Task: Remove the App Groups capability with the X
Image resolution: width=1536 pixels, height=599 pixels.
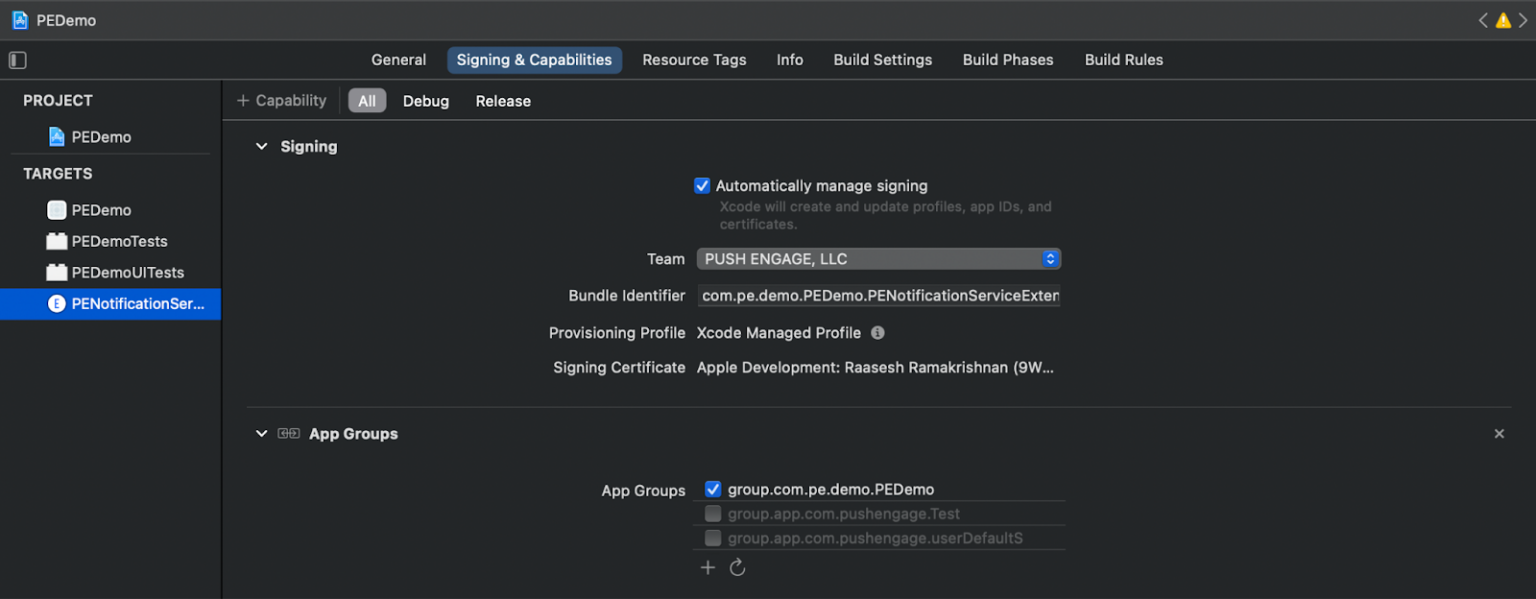Action: (x=1499, y=433)
